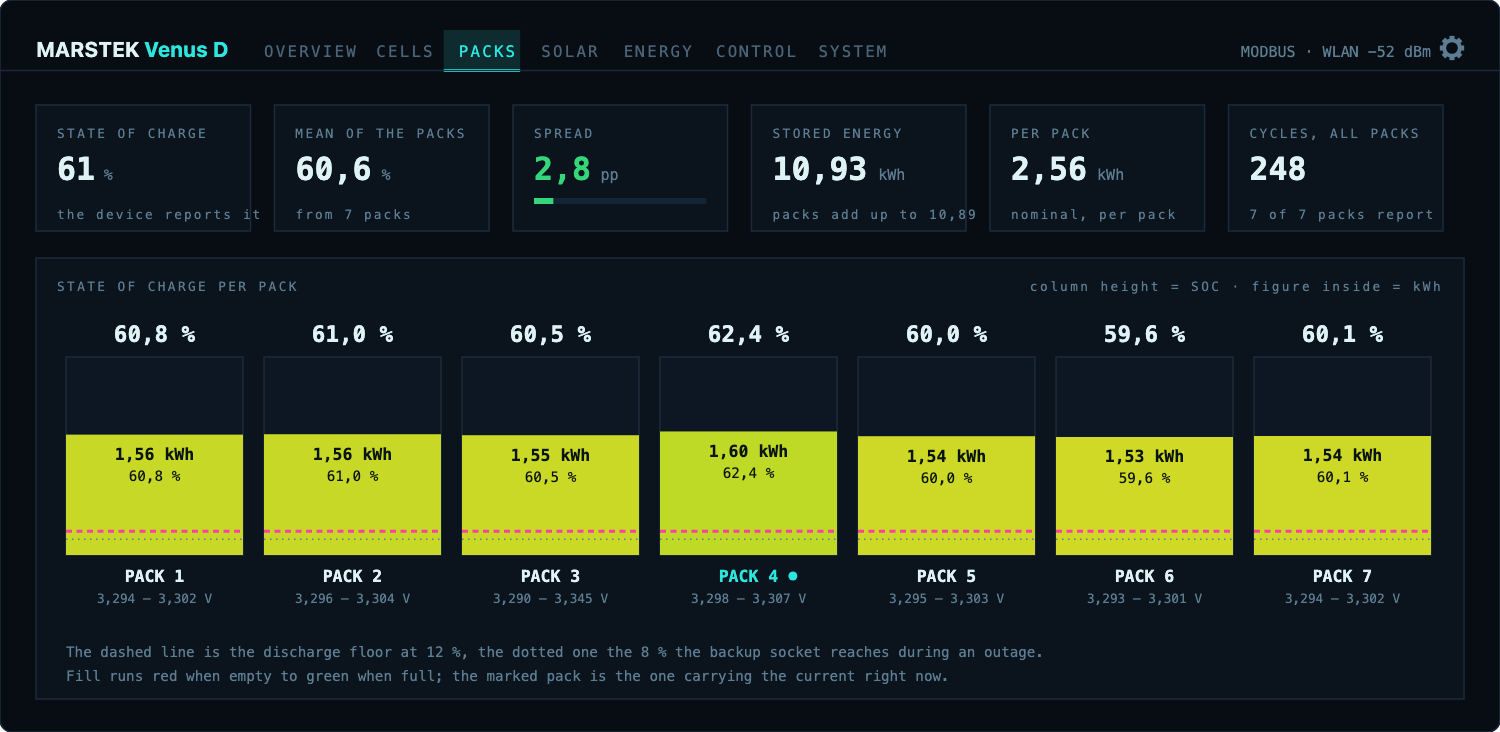
Task: Switch to the CELLS tab
Action: [x=405, y=51]
